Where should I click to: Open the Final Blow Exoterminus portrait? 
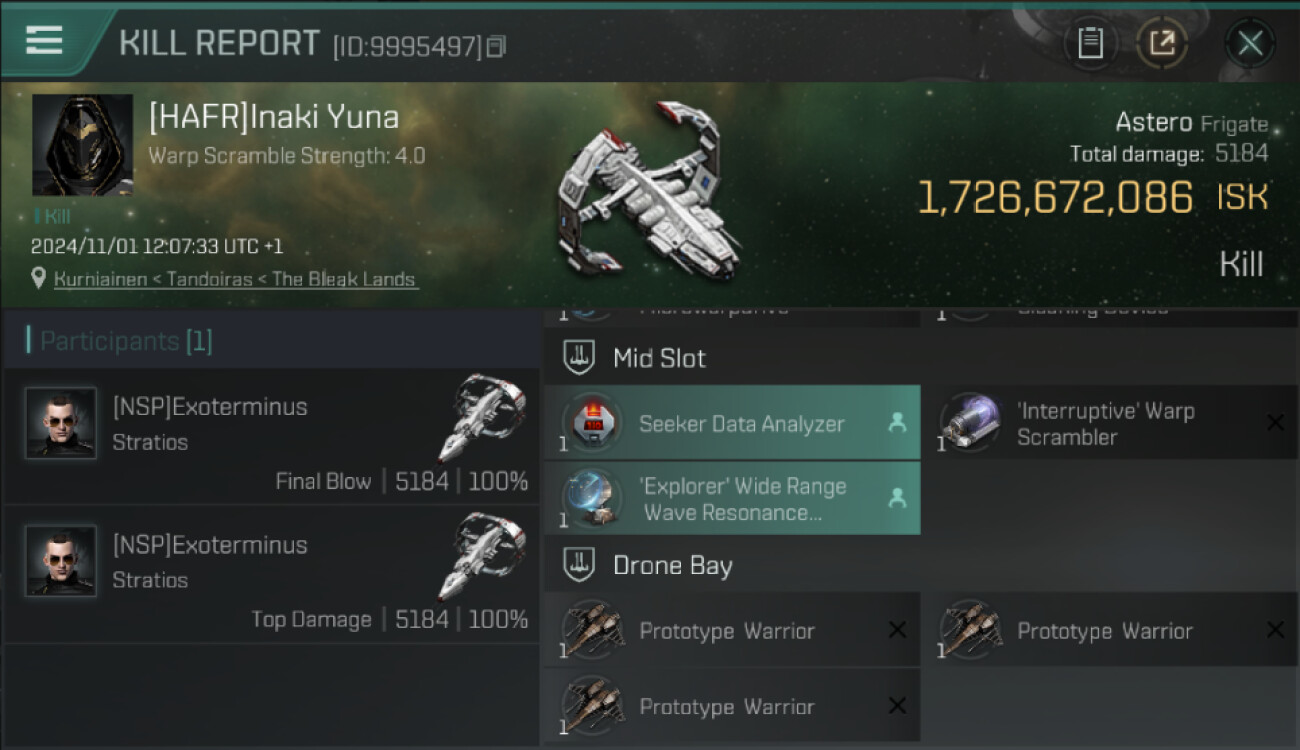tap(61, 423)
